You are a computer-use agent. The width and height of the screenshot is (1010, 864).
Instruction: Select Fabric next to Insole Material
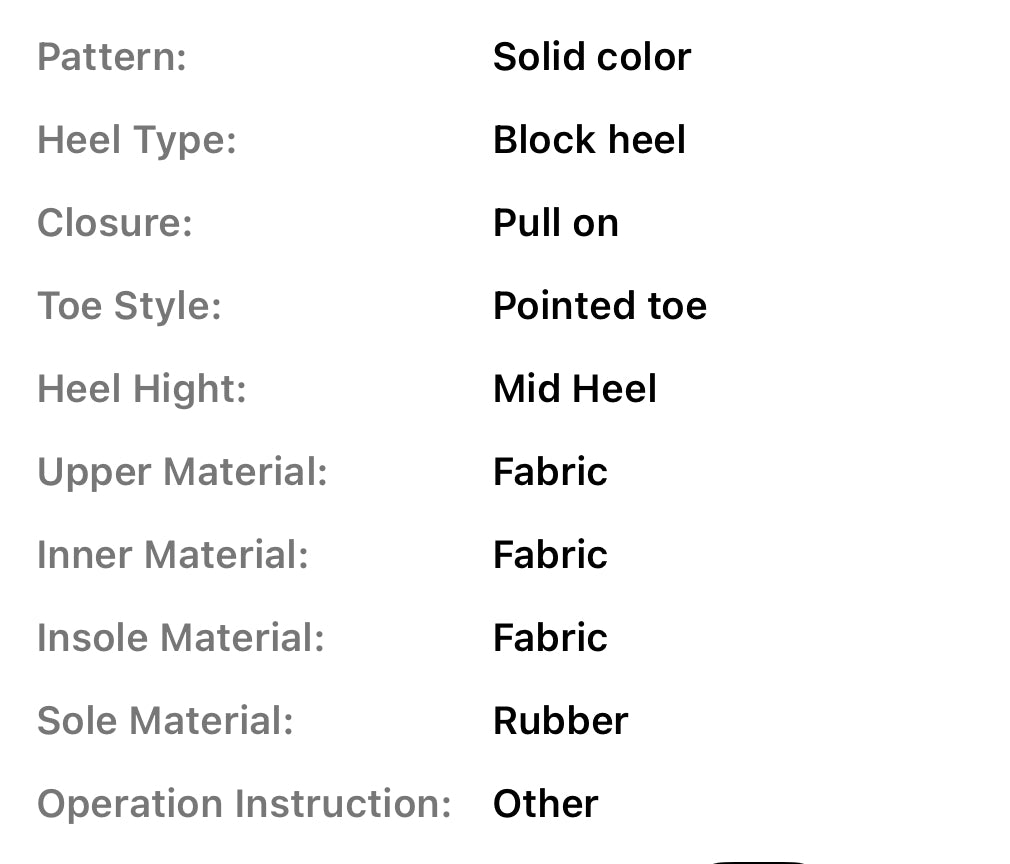click(550, 638)
